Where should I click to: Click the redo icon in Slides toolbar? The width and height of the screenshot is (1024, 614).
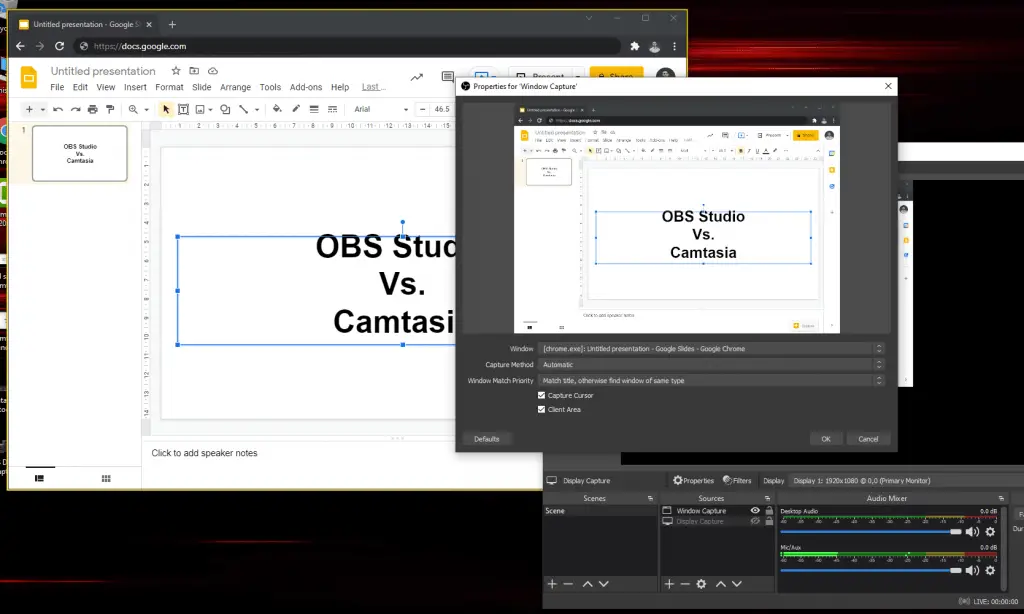coord(75,109)
